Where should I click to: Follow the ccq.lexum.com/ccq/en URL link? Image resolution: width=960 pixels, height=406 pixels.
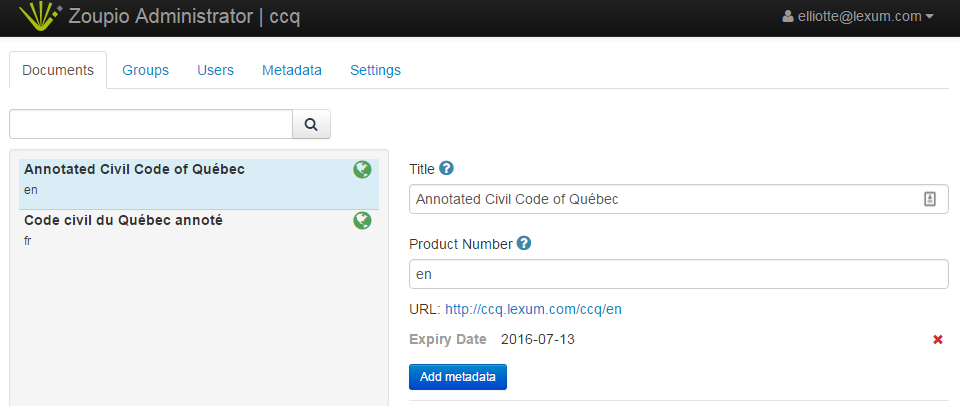tap(533, 309)
